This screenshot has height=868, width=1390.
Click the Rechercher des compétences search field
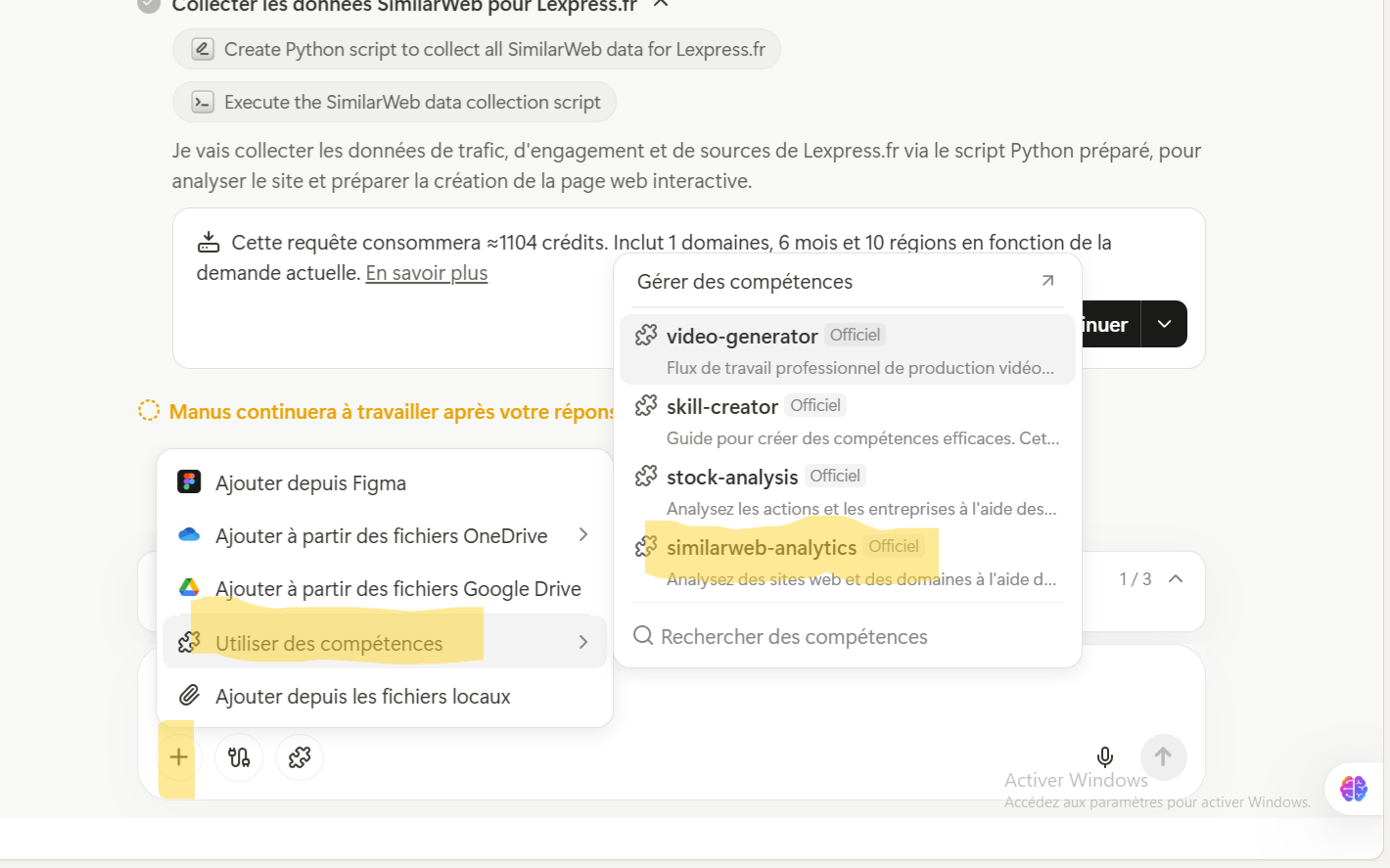click(x=793, y=637)
